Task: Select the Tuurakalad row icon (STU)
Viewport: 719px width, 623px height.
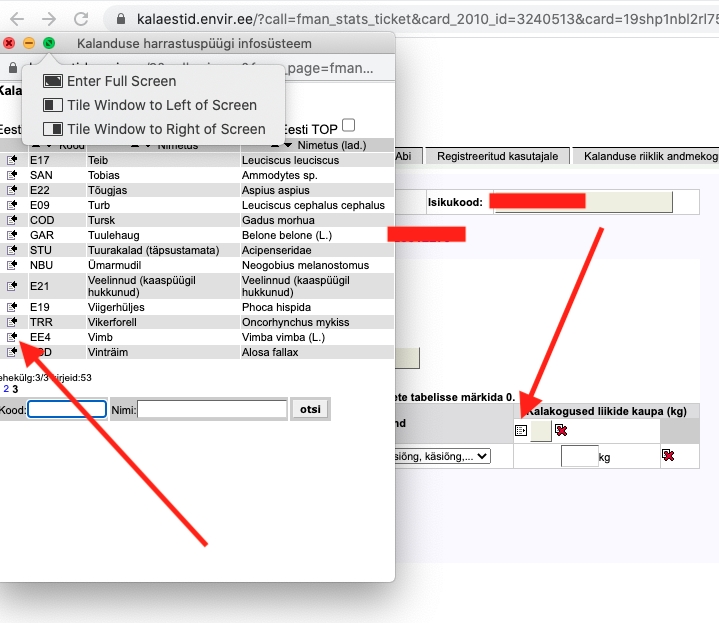Action: (x=12, y=250)
